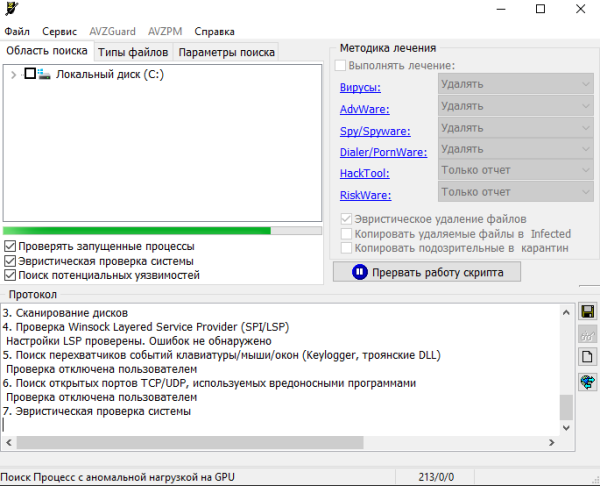This screenshot has width=600, height=486.
Task: Open the Spy/Spyware link
Action: click(375, 131)
